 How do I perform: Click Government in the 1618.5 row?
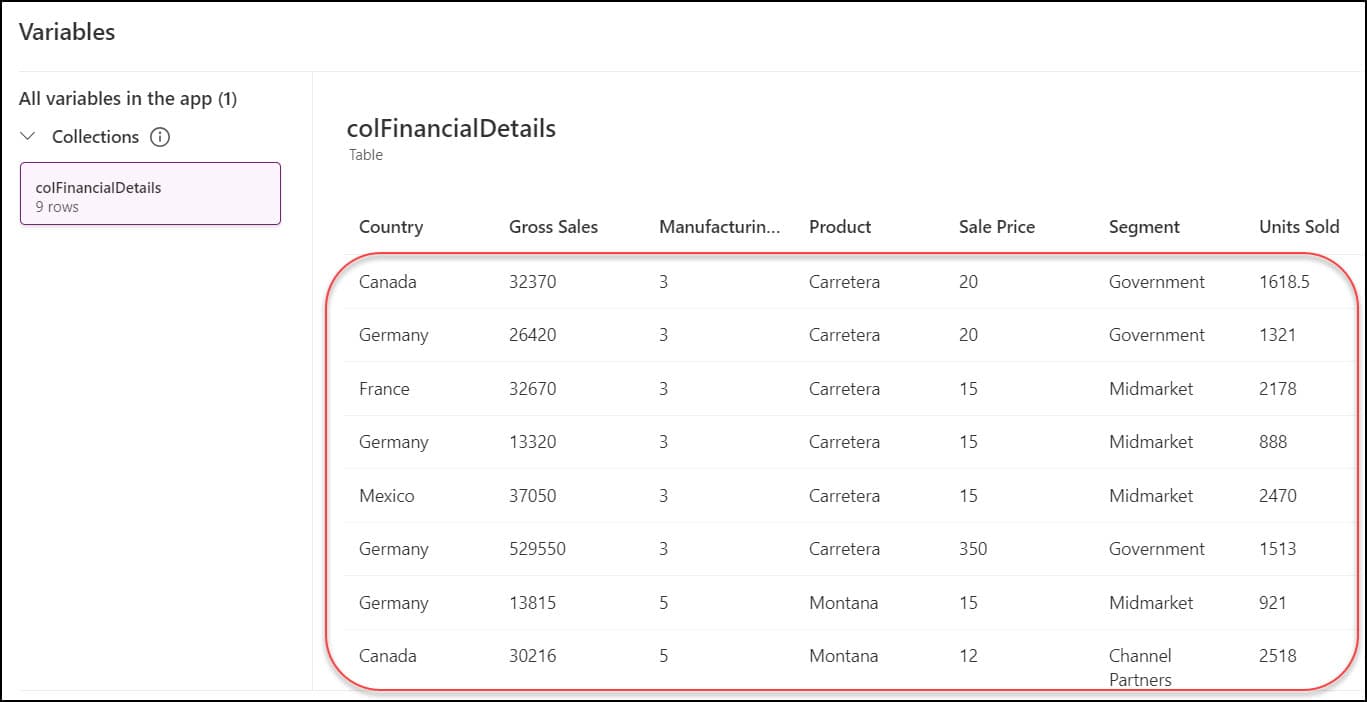click(1157, 282)
